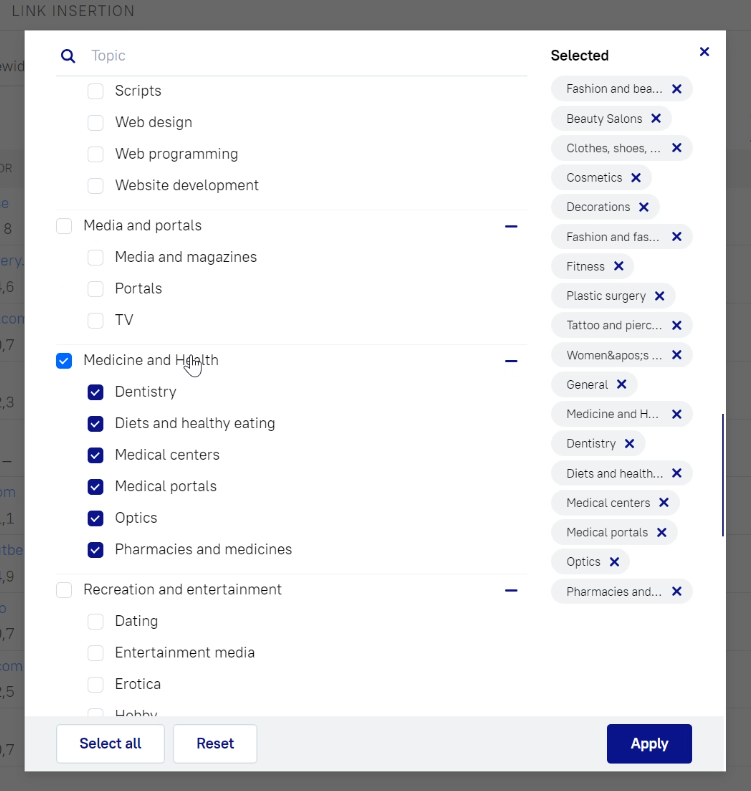Uncheck Pharmacies and medicines checkbox
751x791 pixels.
(95, 549)
